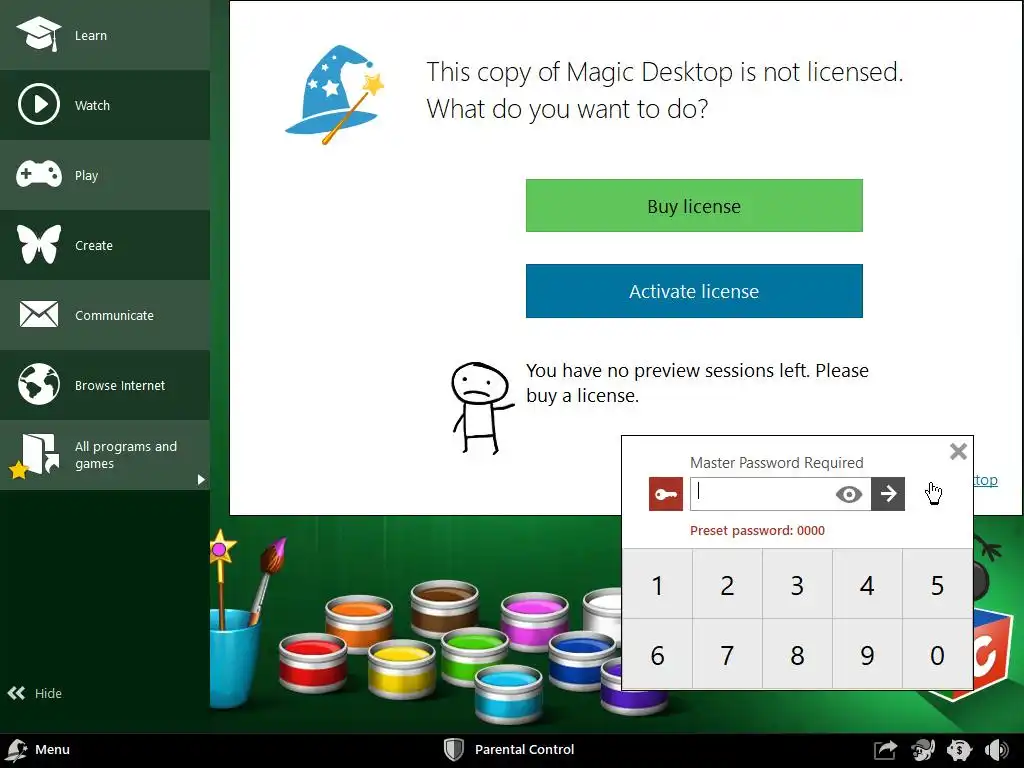
Task: Tap keypad digit 9
Action: [x=867, y=654]
